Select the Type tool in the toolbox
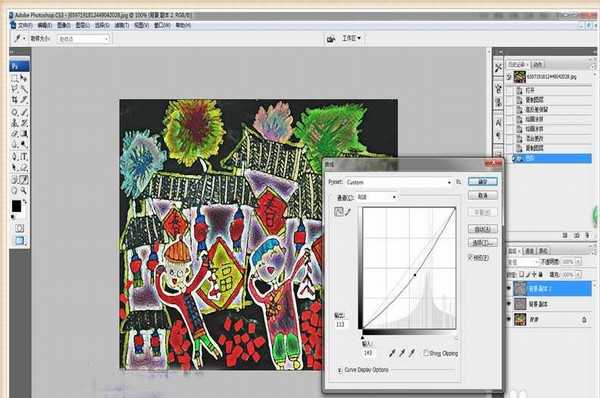This screenshot has width=600, height=398. pyautogui.click(x=24, y=156)
